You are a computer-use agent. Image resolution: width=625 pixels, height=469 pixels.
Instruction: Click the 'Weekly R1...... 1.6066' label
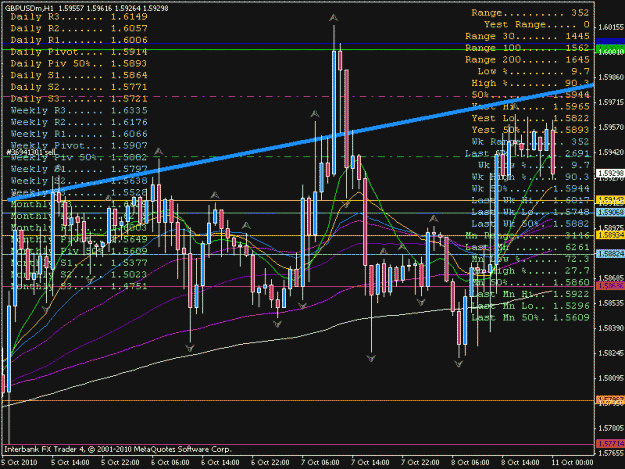(79, 133)
